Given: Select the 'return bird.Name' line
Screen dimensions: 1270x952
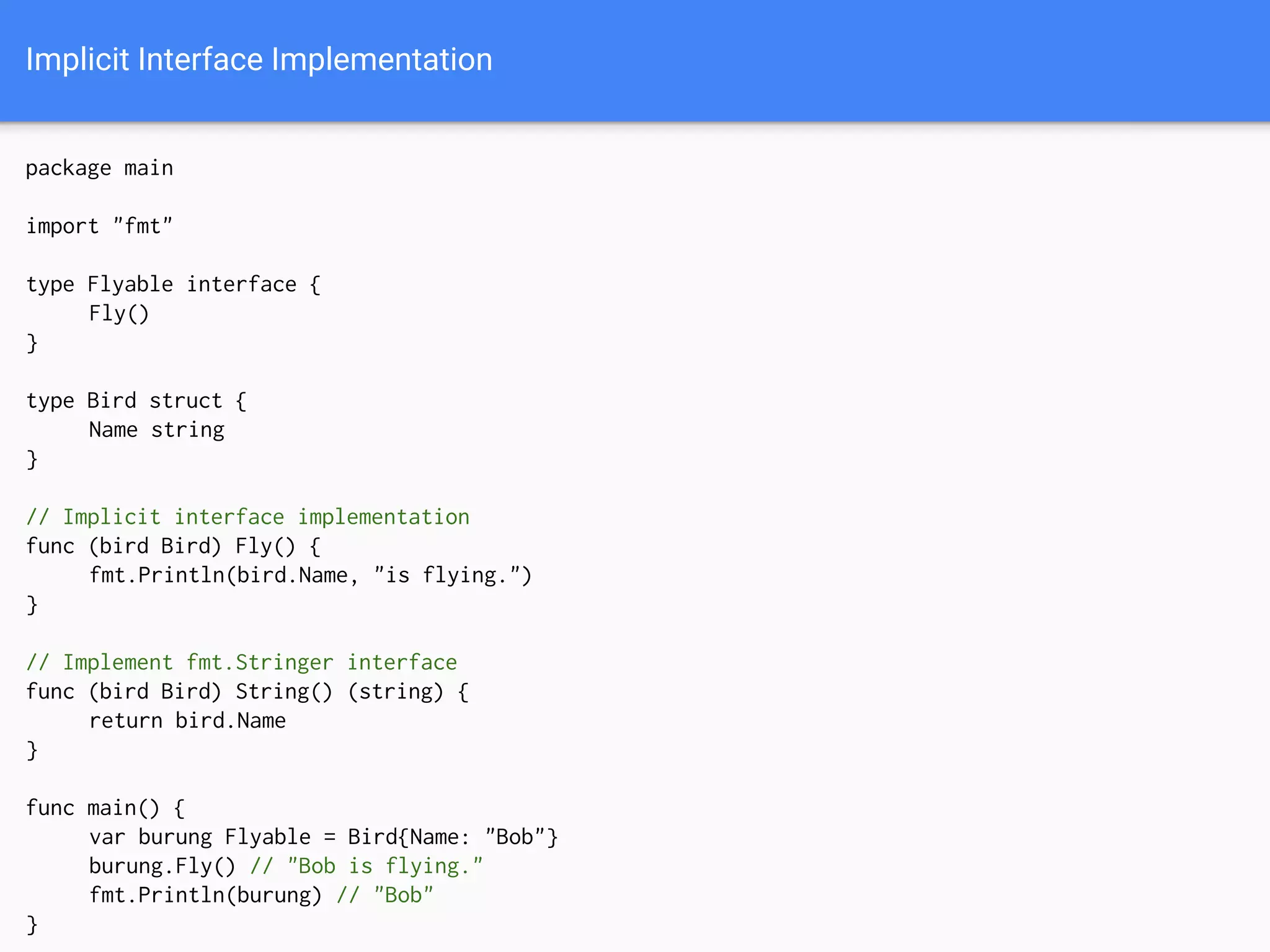Looking at the screenshot, I should pos(187,721).
